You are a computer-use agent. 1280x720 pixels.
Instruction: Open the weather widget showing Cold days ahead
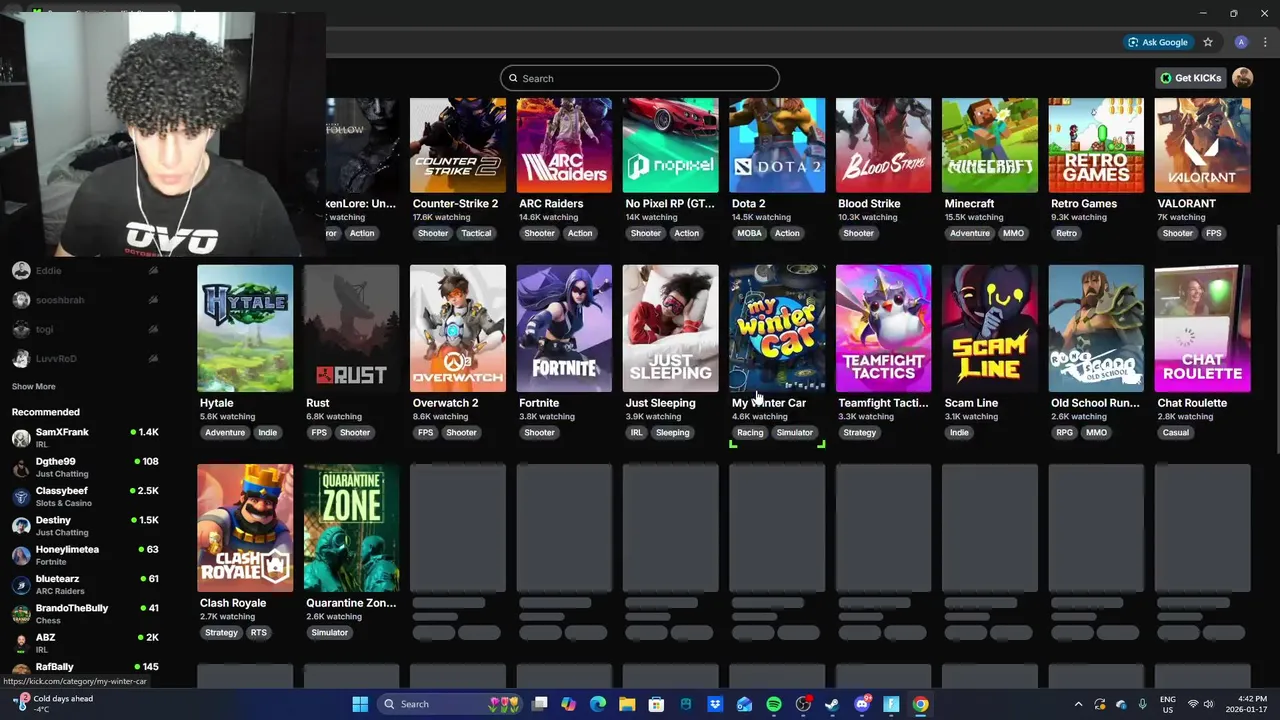point(55,704)
